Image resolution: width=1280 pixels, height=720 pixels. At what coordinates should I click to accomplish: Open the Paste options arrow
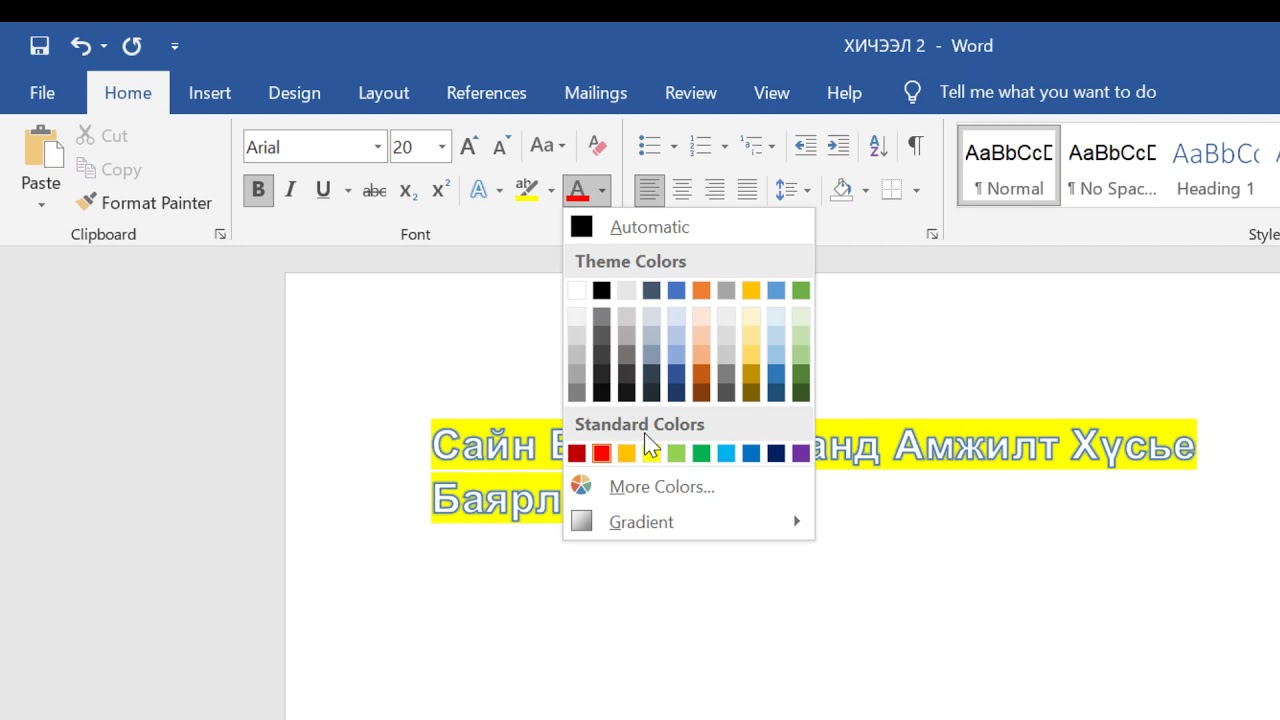[41, 205]
